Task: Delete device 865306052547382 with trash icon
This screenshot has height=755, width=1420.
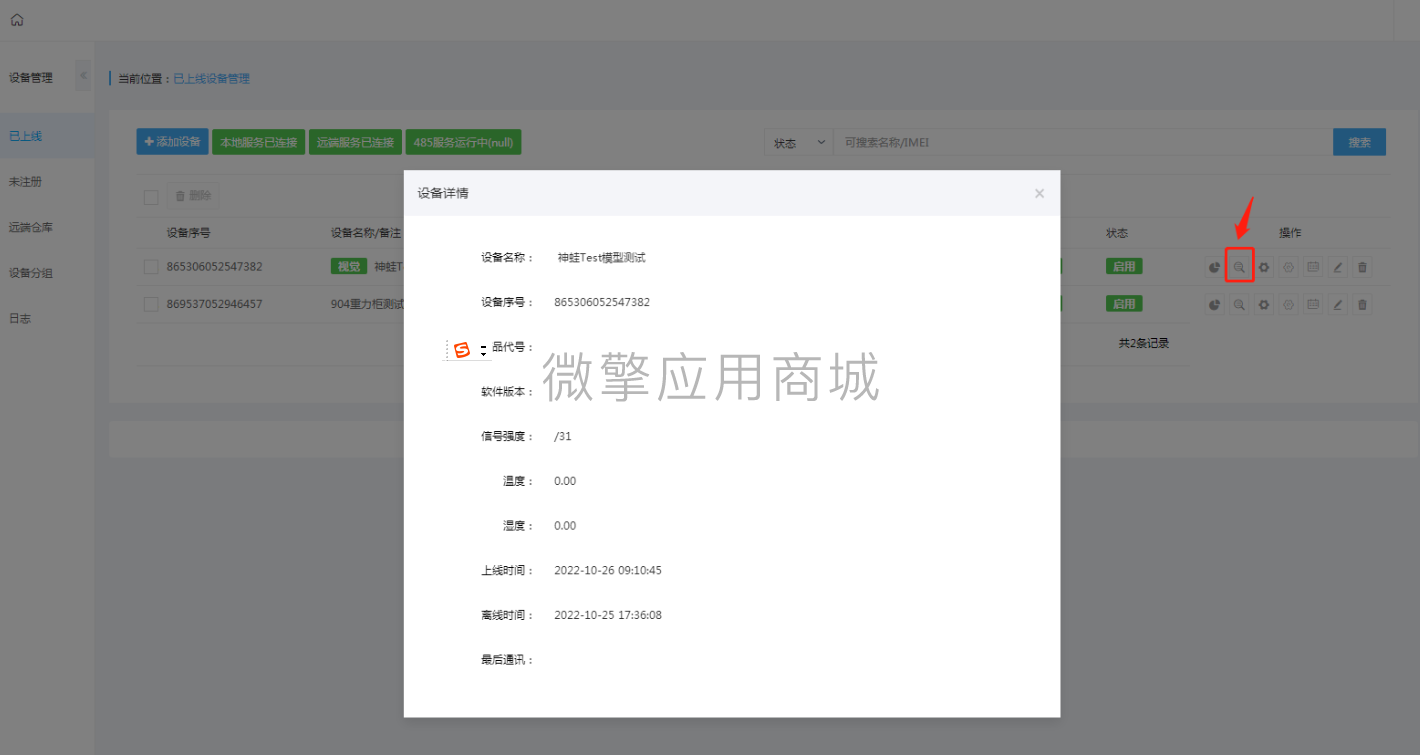Action: (1362, 267)
